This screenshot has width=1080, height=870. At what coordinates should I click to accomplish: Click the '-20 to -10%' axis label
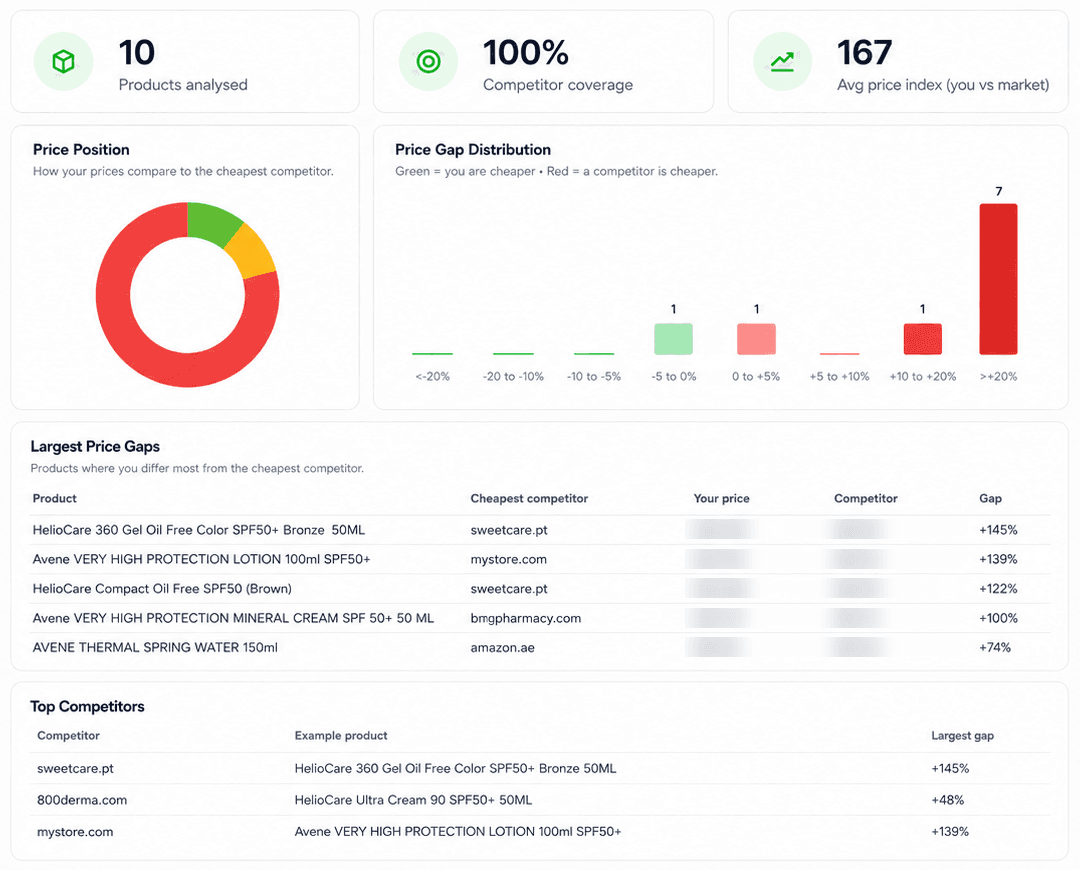click(x=513, y=376)
